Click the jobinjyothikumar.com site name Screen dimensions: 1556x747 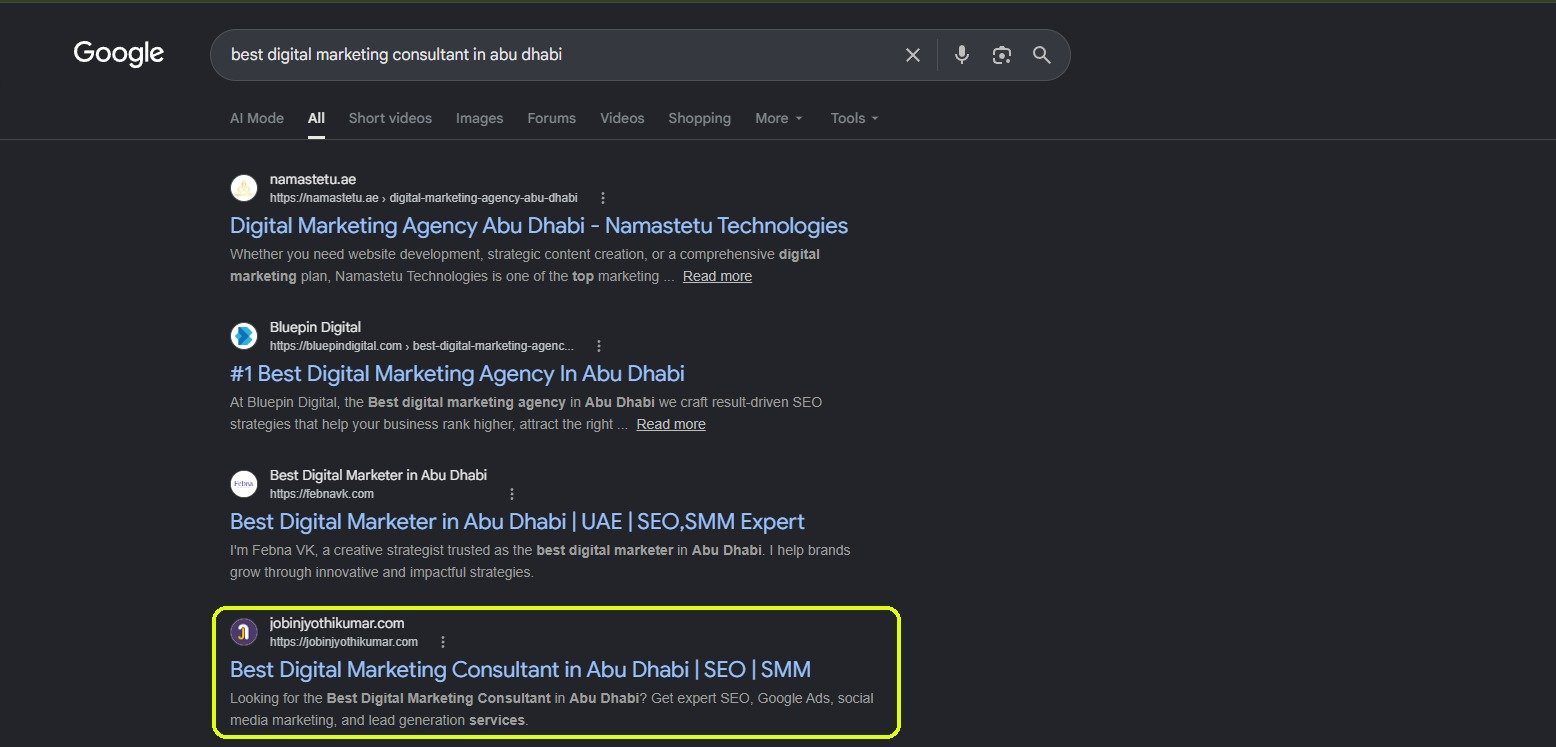(x=337, y=623)
